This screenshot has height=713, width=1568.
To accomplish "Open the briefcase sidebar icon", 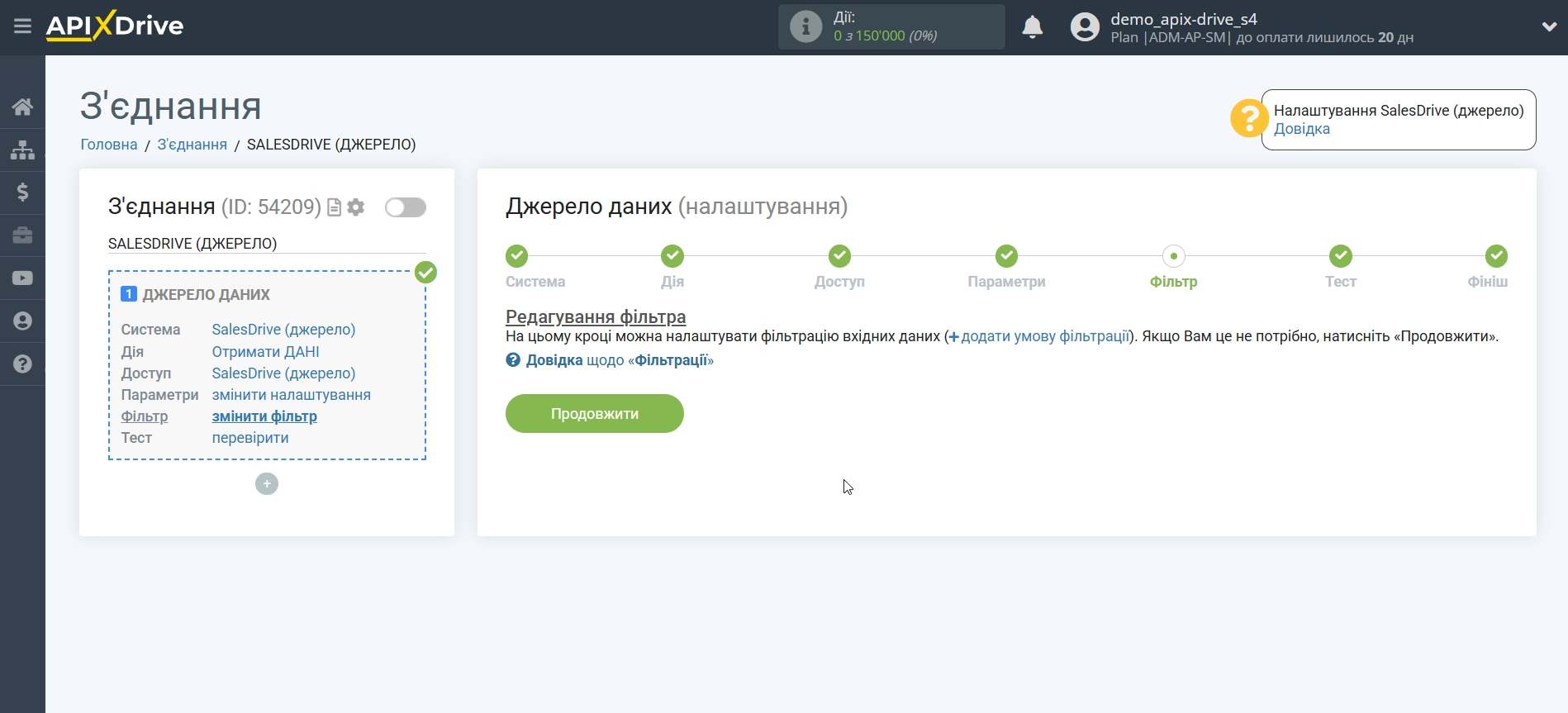I will [22, 235].
